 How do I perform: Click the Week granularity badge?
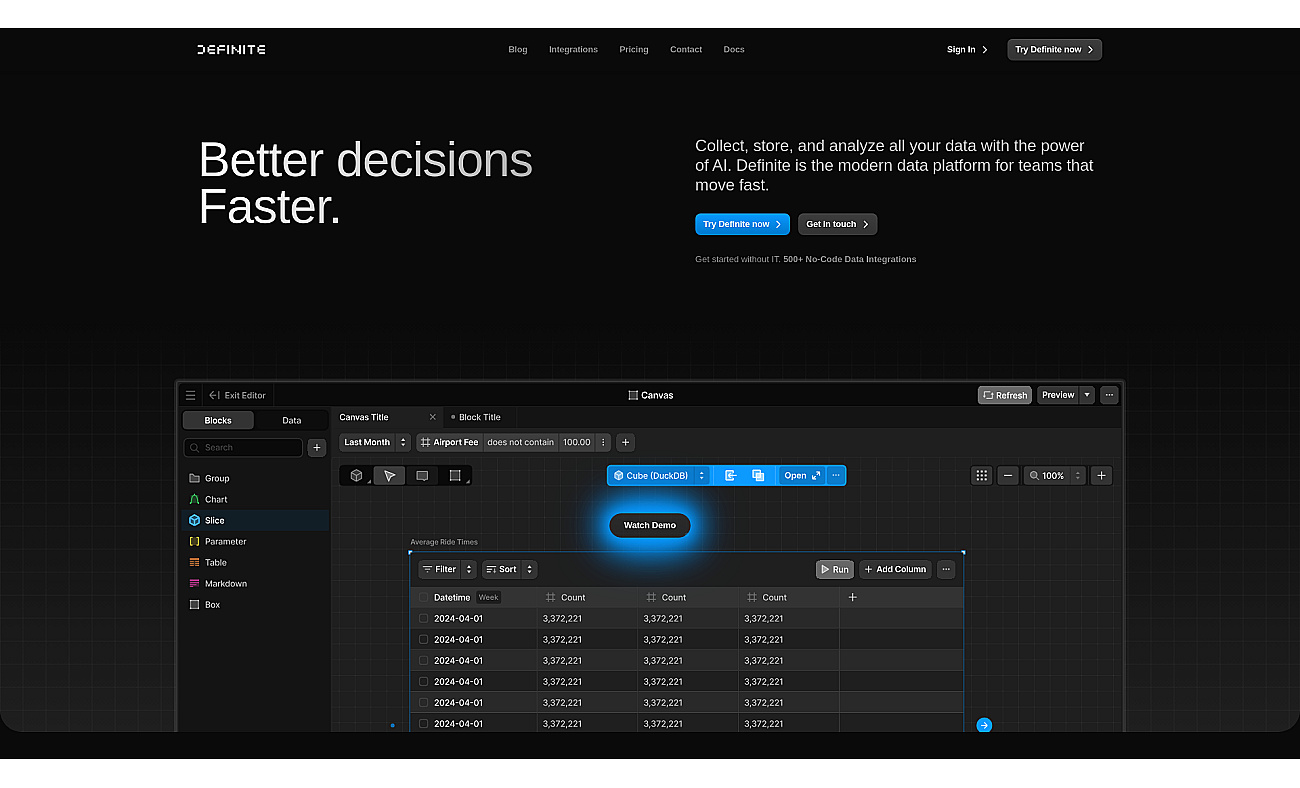click(x=488, y=597)
